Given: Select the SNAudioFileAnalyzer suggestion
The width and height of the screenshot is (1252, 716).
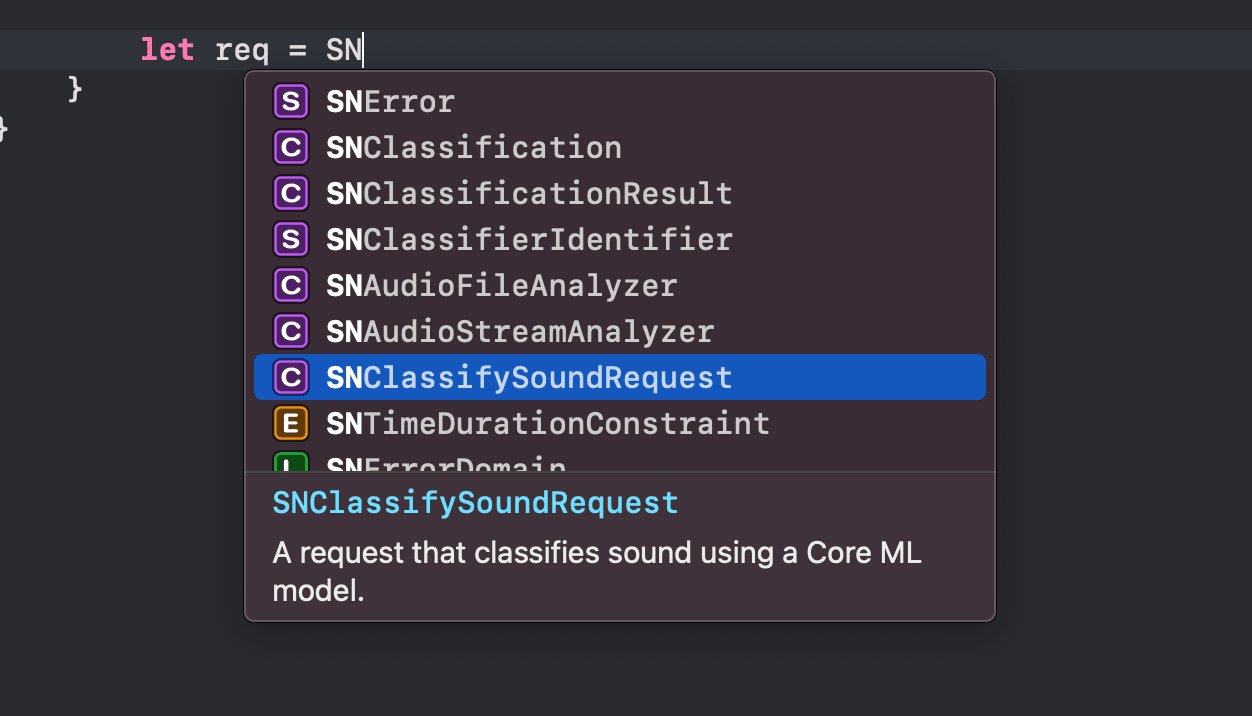Looking at the screenshot, I should (x=500, y=285).
